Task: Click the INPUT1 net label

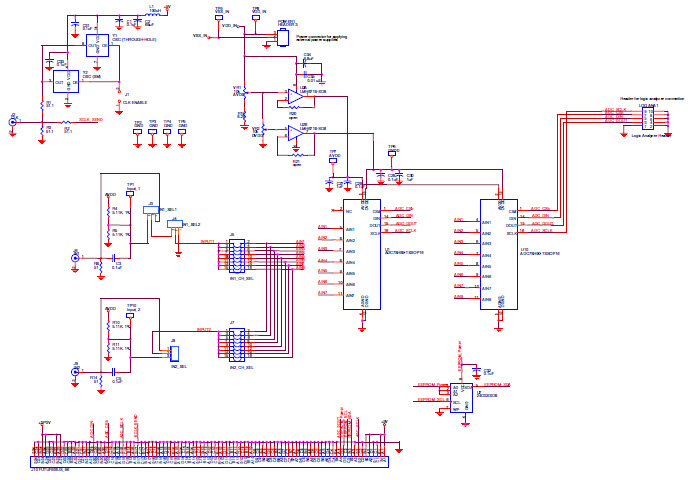Action: (207, 242)
